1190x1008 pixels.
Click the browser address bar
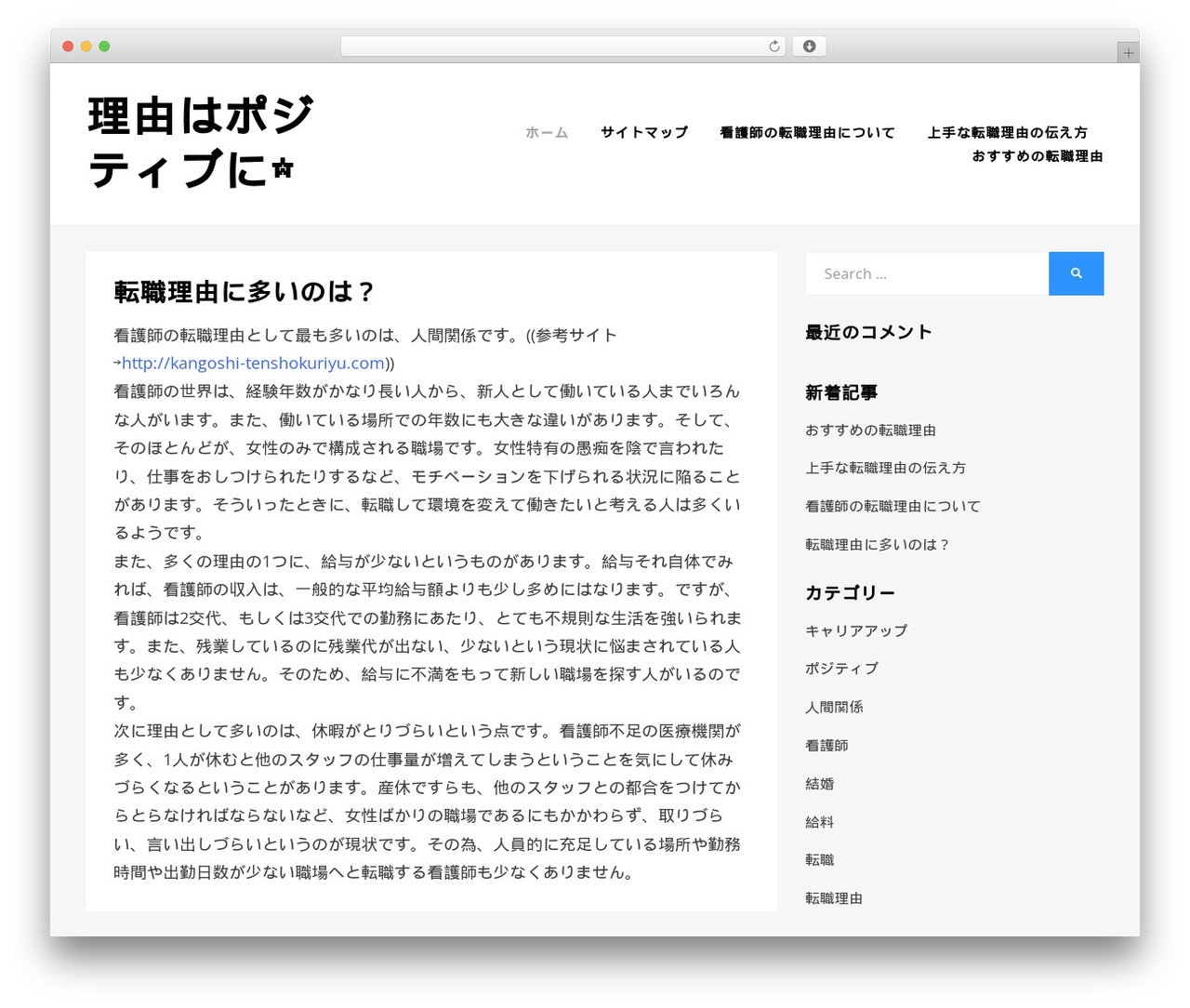[562, 46]
